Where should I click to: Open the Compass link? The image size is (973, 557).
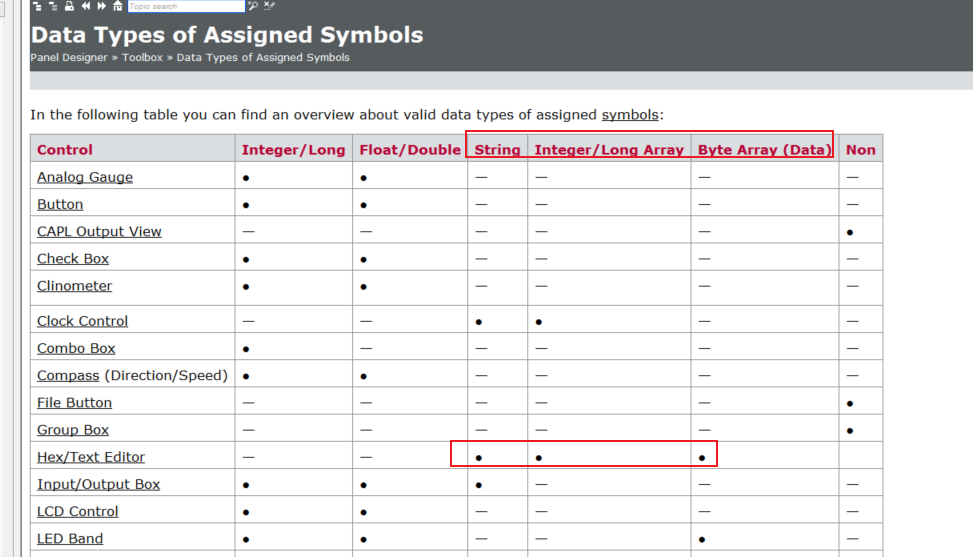(68, 376)
